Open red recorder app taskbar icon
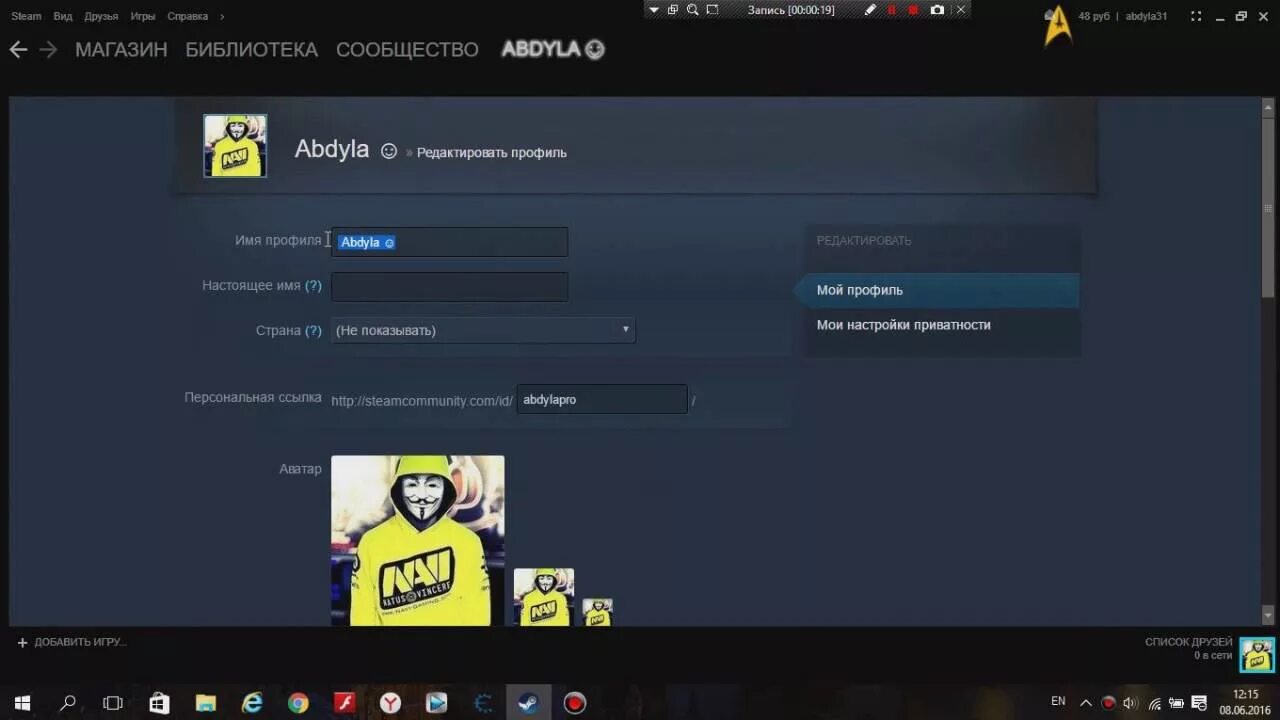 tap(574, 703)
